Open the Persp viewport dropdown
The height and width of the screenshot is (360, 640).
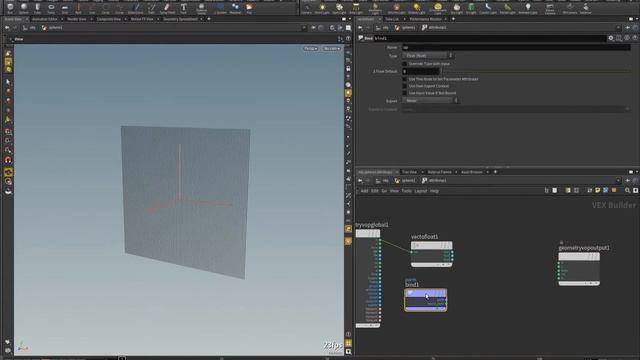tap(311, 49)
